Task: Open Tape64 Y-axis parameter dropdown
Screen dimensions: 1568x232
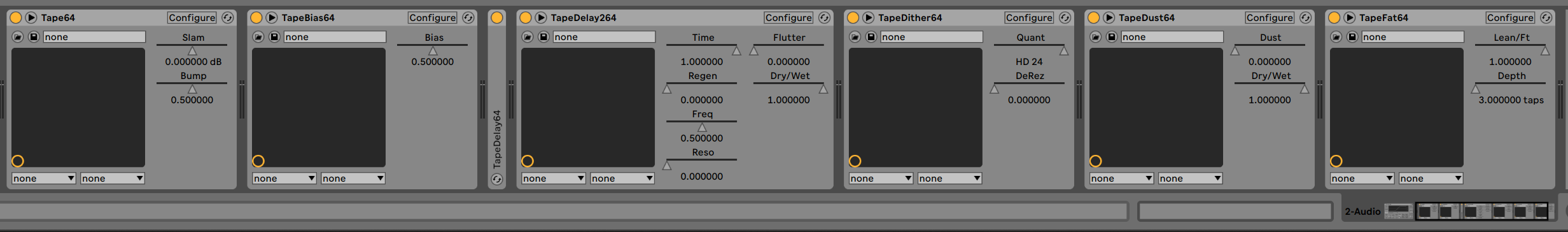Action: [113, 178]
